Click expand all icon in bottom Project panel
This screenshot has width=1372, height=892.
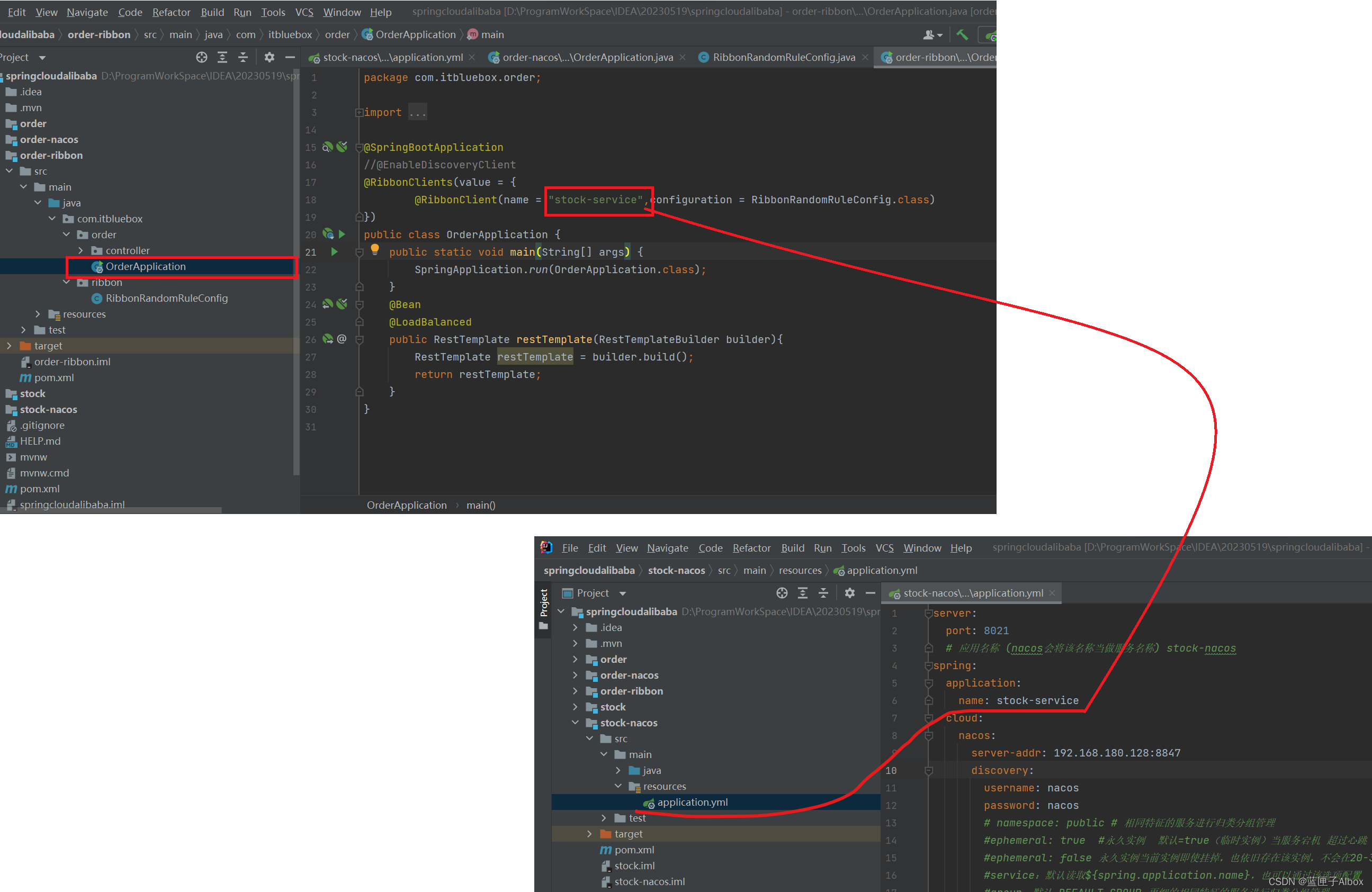[x=802, y=593]
